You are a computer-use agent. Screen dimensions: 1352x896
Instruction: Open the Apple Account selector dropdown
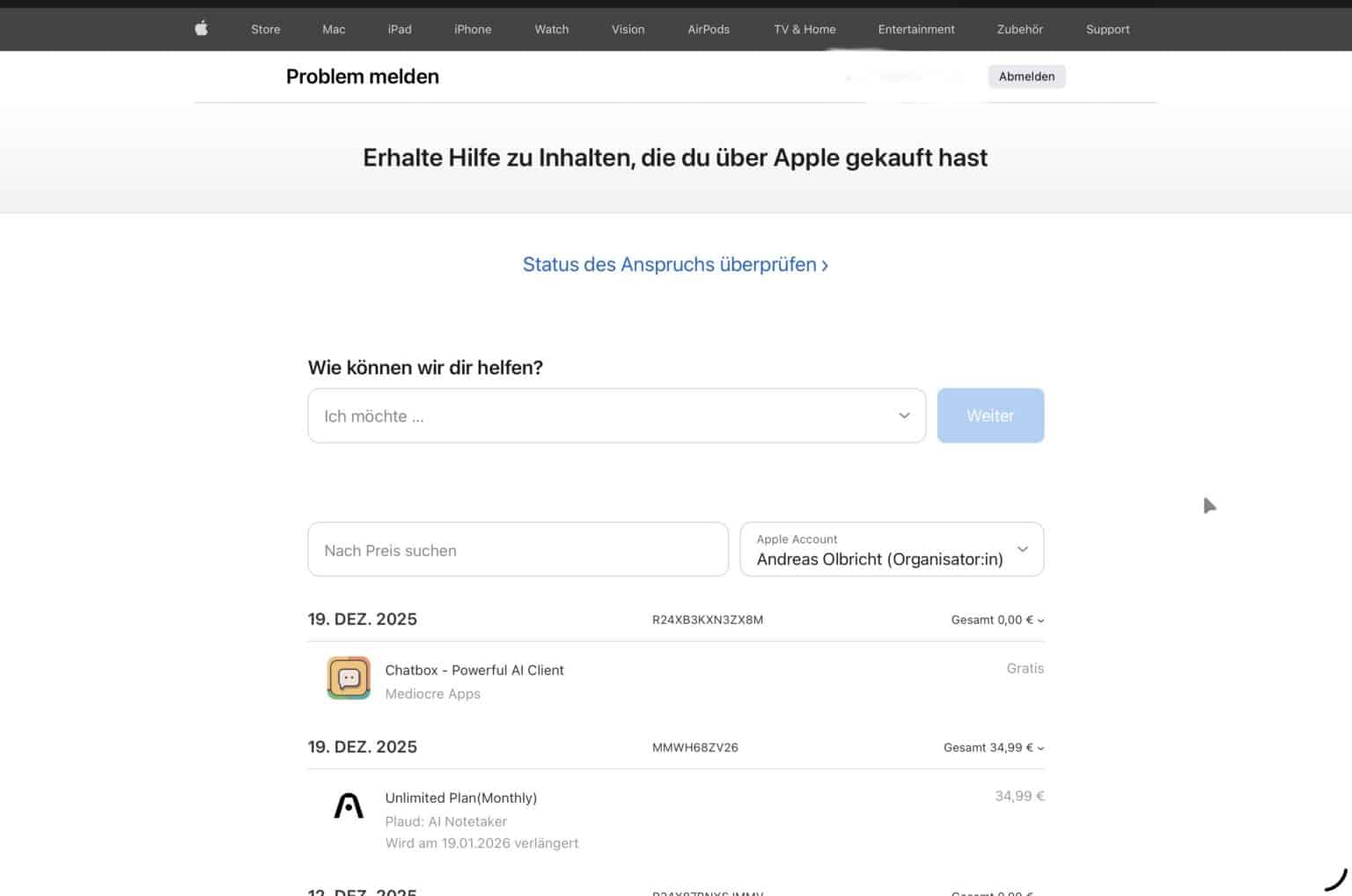click(892, 549)
